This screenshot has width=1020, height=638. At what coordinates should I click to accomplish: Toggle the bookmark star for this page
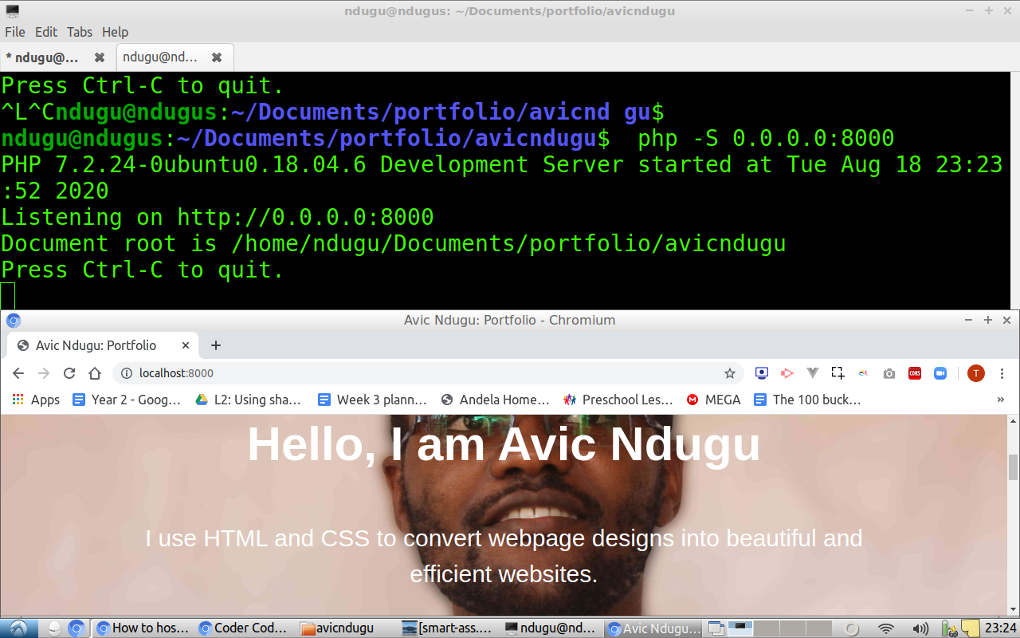729,372
